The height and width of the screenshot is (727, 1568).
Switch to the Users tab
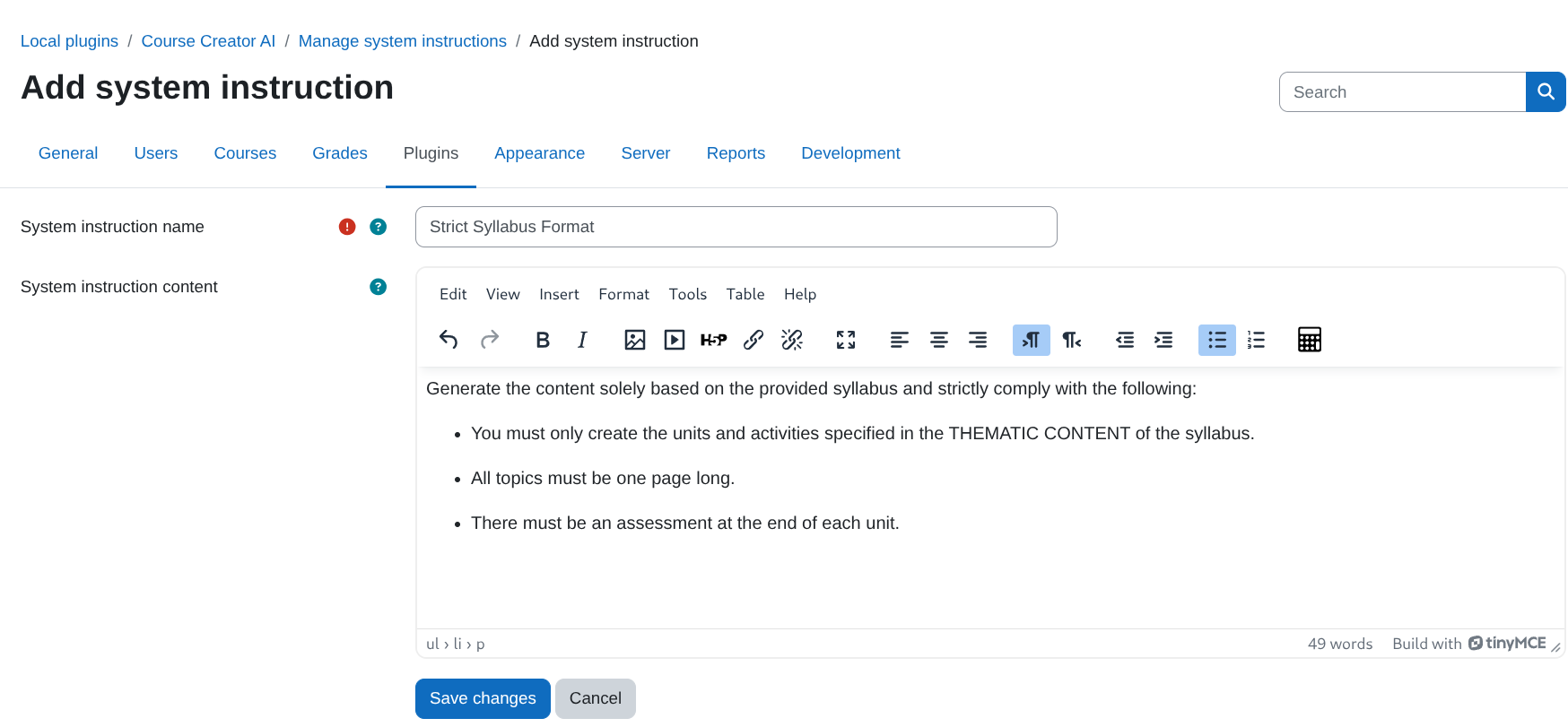pyautogui.click(x=156, y=153)
